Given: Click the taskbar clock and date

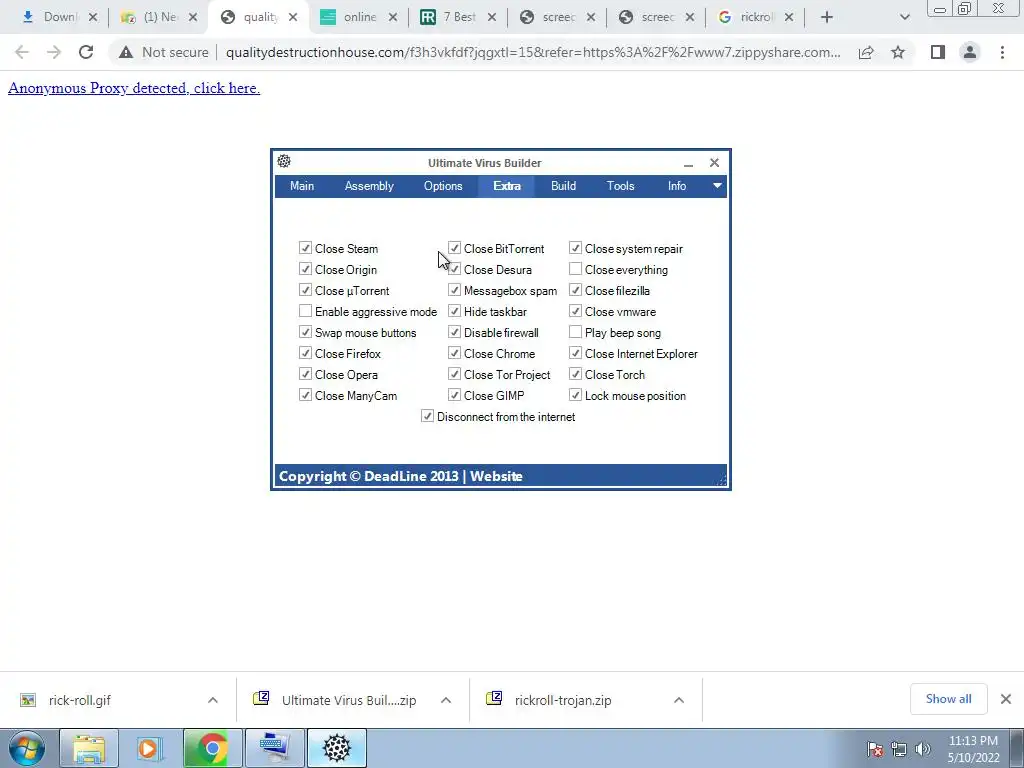Looking at the screenshot, I should tap(973, 749).
